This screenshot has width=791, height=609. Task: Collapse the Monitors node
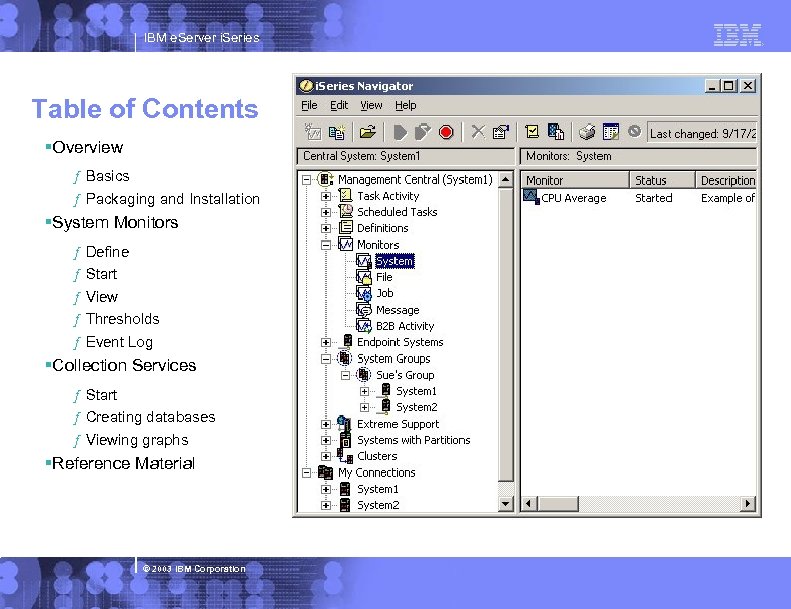pos(326,245)
